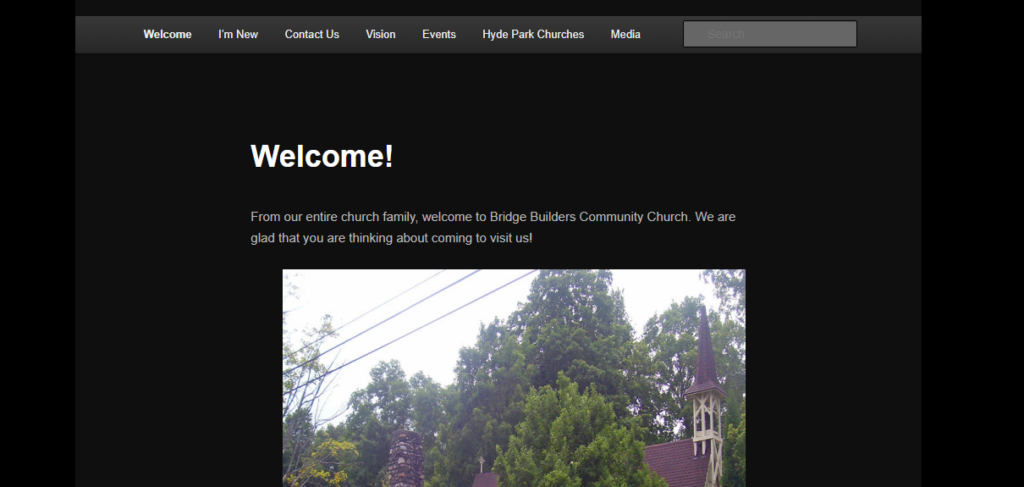The image size is (1024, 487).
Task: Click the word "Search" placeholder text
Action: [x=726, y=34]
